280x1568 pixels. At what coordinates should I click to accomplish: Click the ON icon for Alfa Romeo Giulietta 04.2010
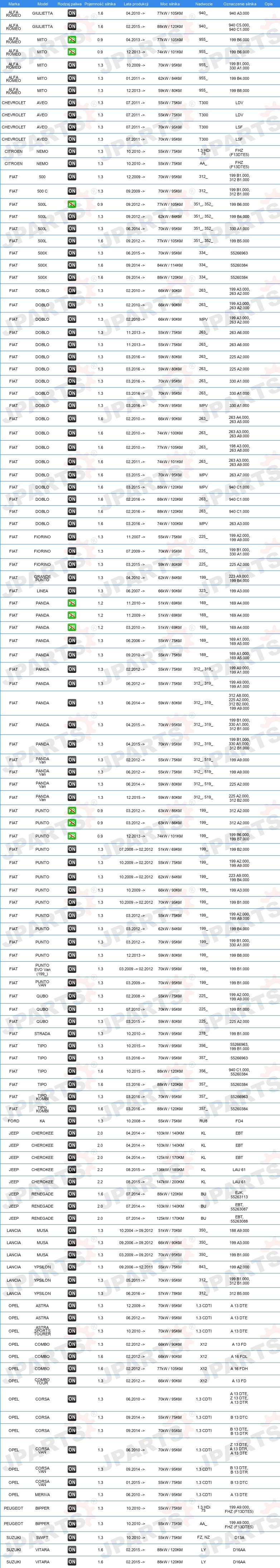72,13
